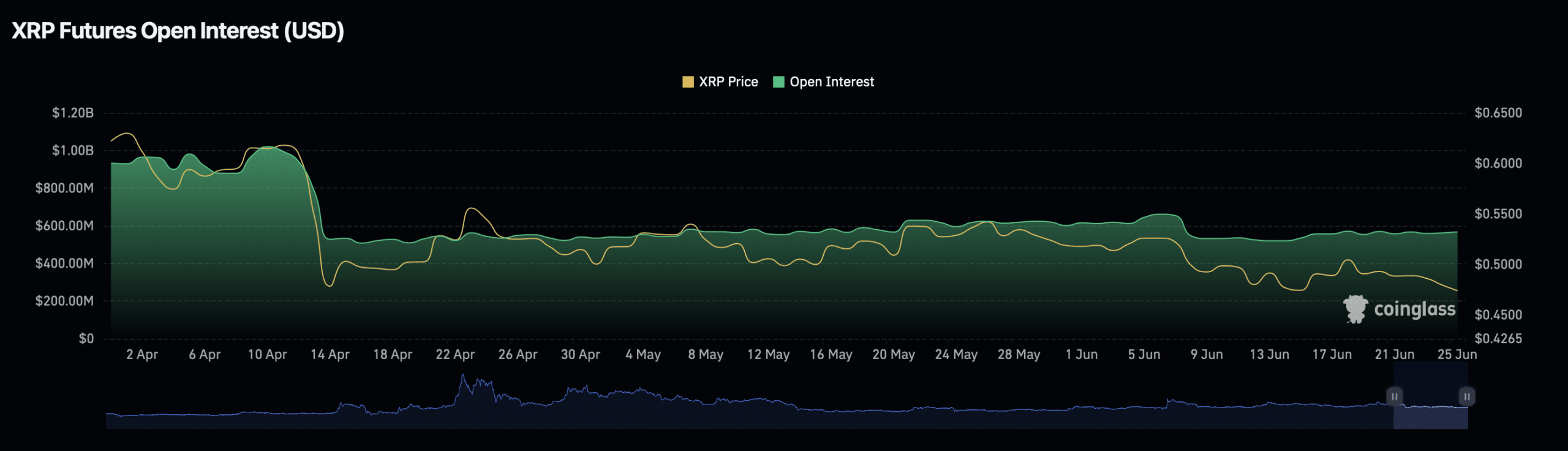Toggle the Open Interest legend entry
The image size is (1568, 451).
(824, 82)
